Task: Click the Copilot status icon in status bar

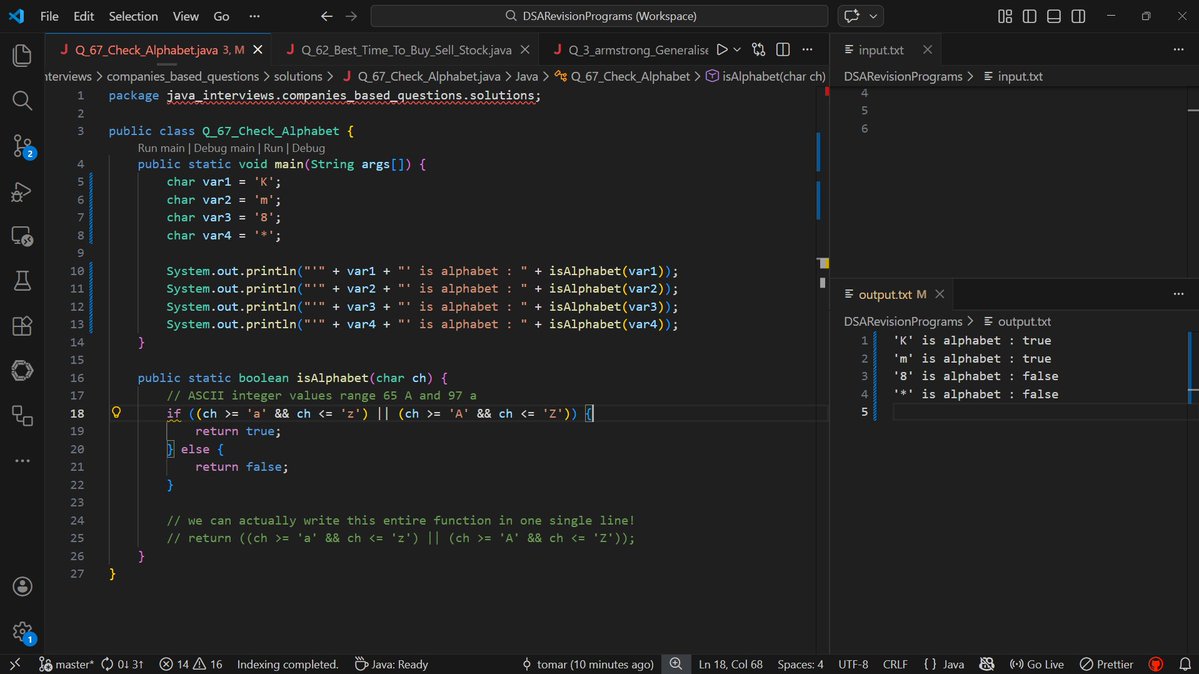Action: (986, 664)
